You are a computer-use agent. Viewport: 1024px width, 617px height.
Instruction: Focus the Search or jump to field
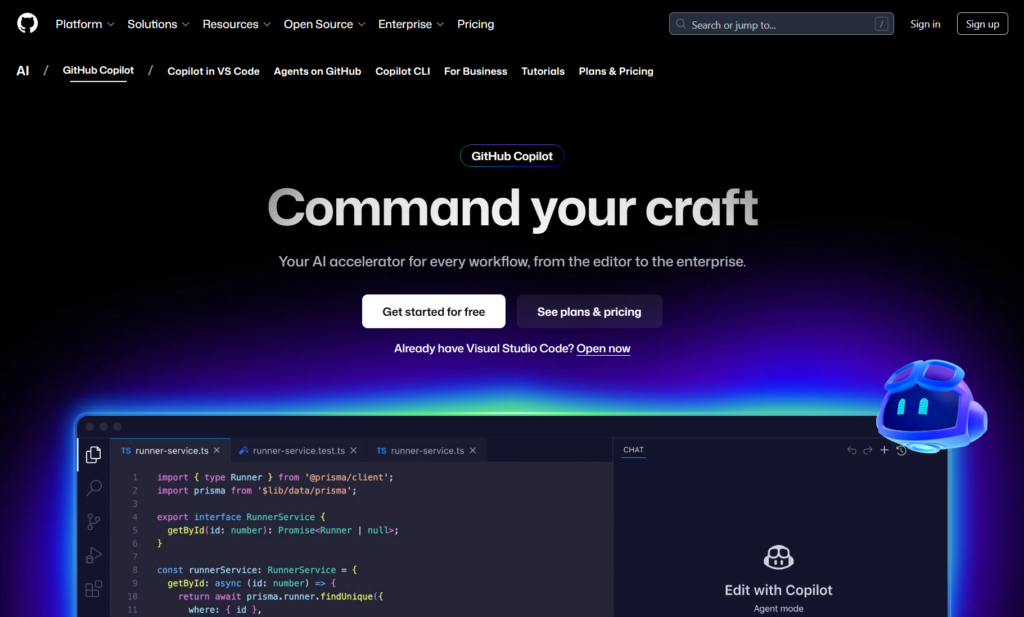780,24
